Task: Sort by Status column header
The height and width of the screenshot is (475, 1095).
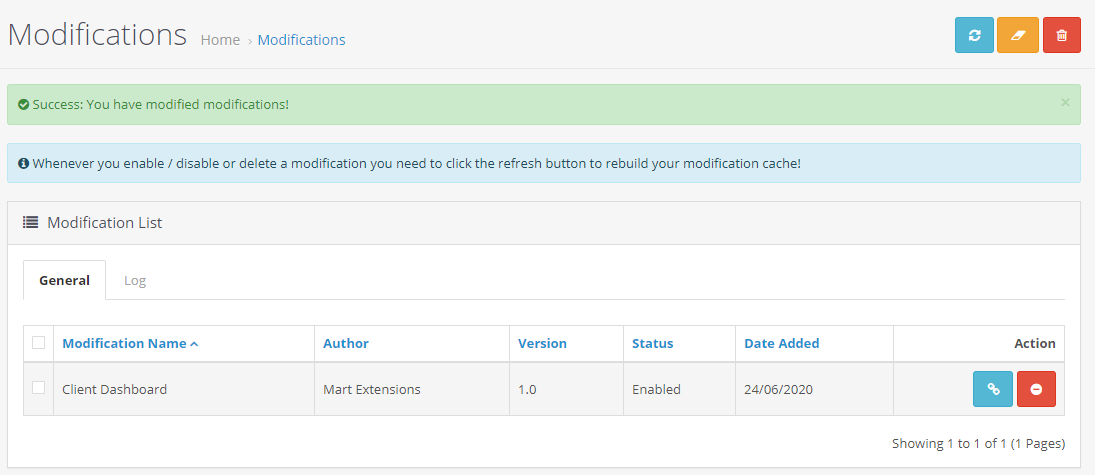Action: 652,343
